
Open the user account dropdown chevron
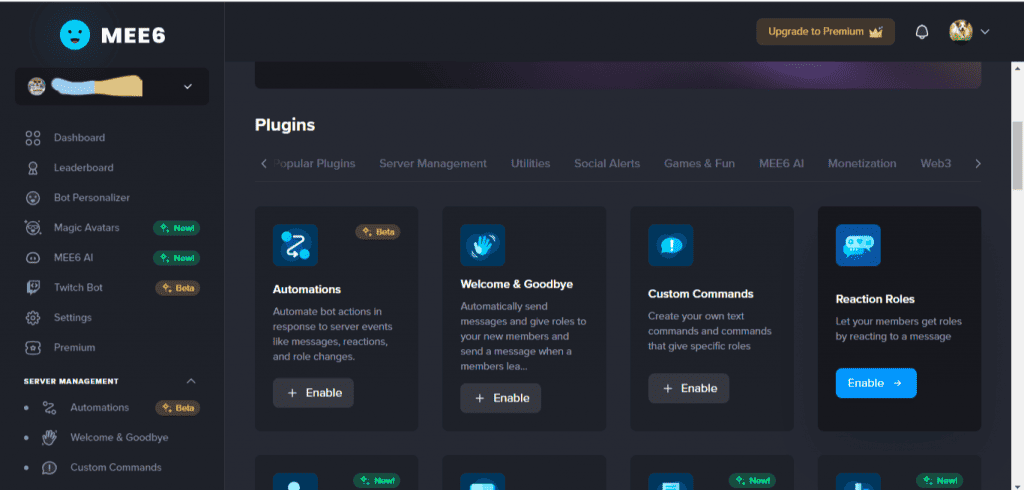[x=985, y=31]
